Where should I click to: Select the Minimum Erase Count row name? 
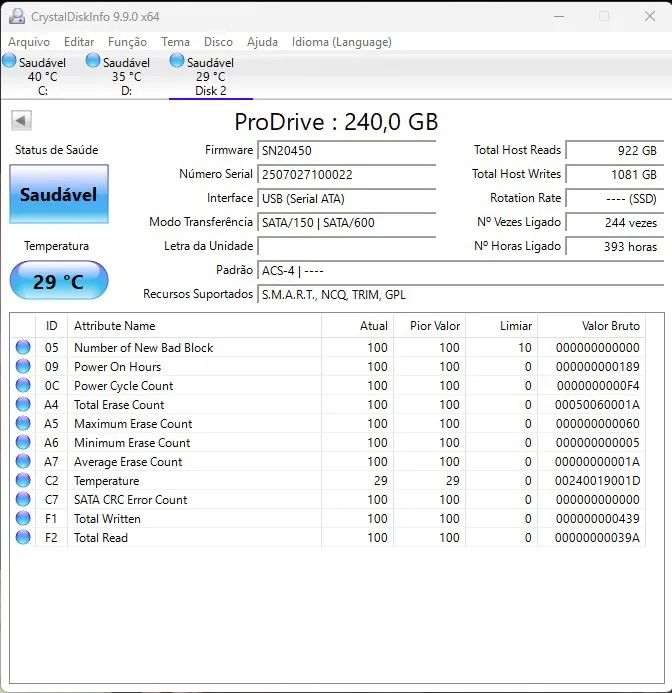(132, 442)
